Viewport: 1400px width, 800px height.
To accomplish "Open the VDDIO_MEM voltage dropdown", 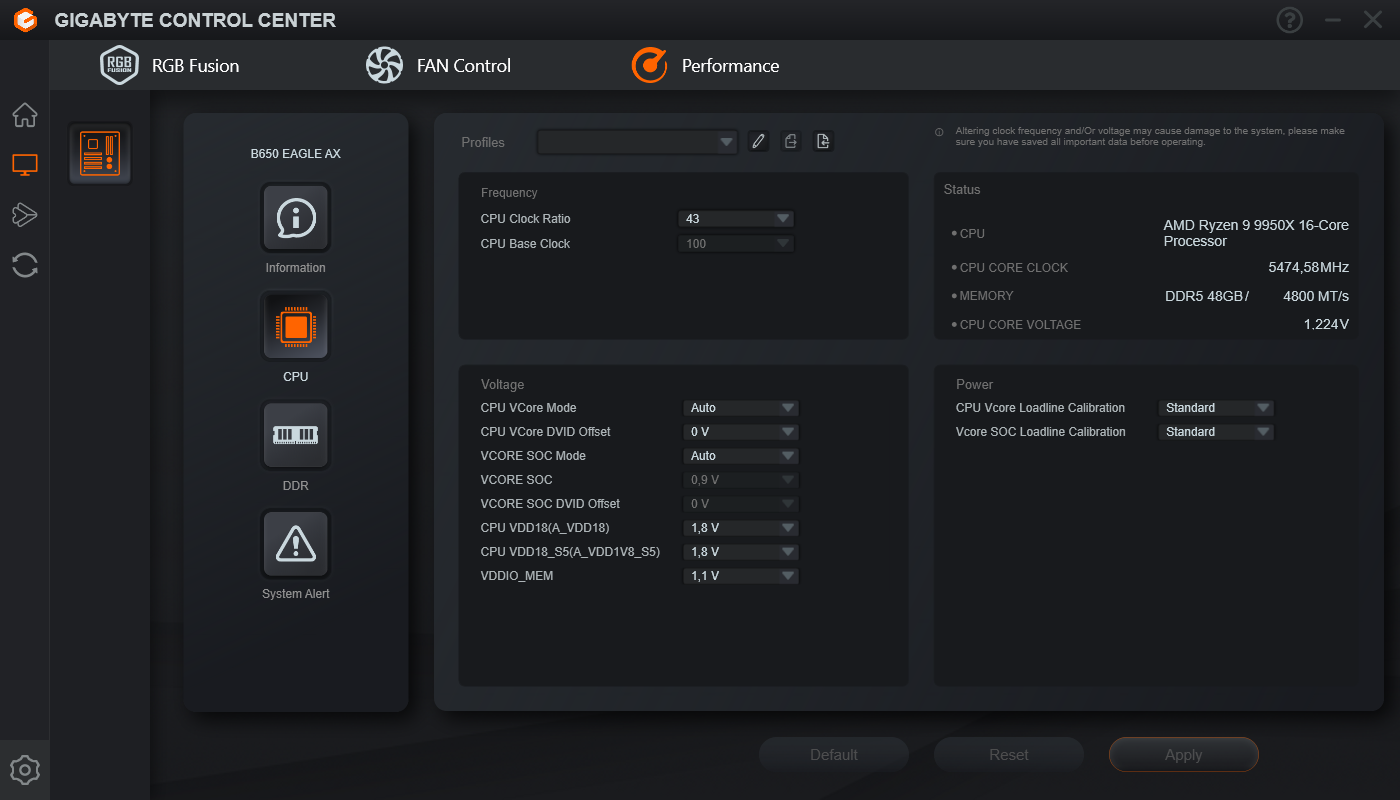I will (x=741, y=576).
